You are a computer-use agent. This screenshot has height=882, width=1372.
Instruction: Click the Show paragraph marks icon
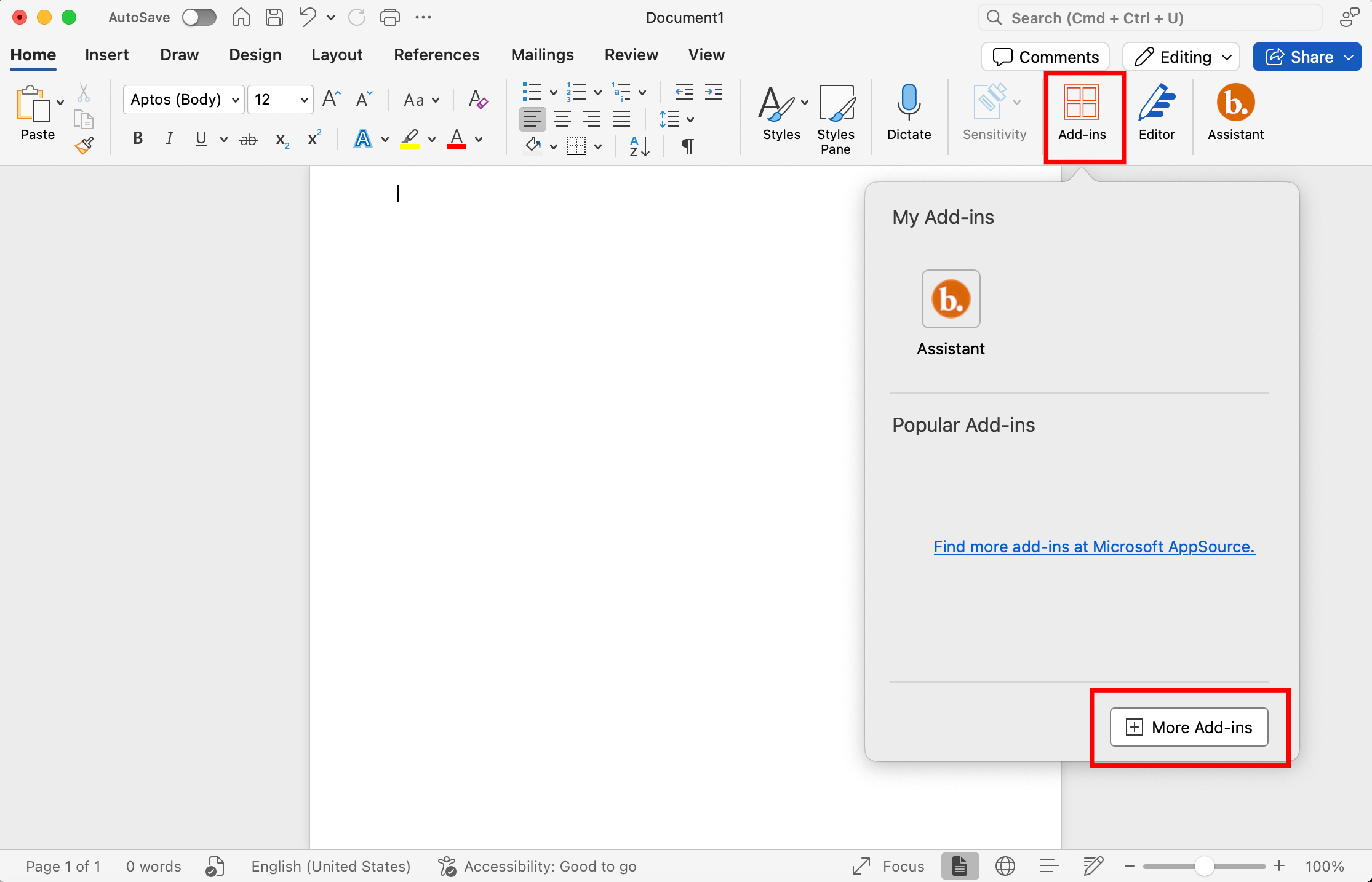pos(687,146)
